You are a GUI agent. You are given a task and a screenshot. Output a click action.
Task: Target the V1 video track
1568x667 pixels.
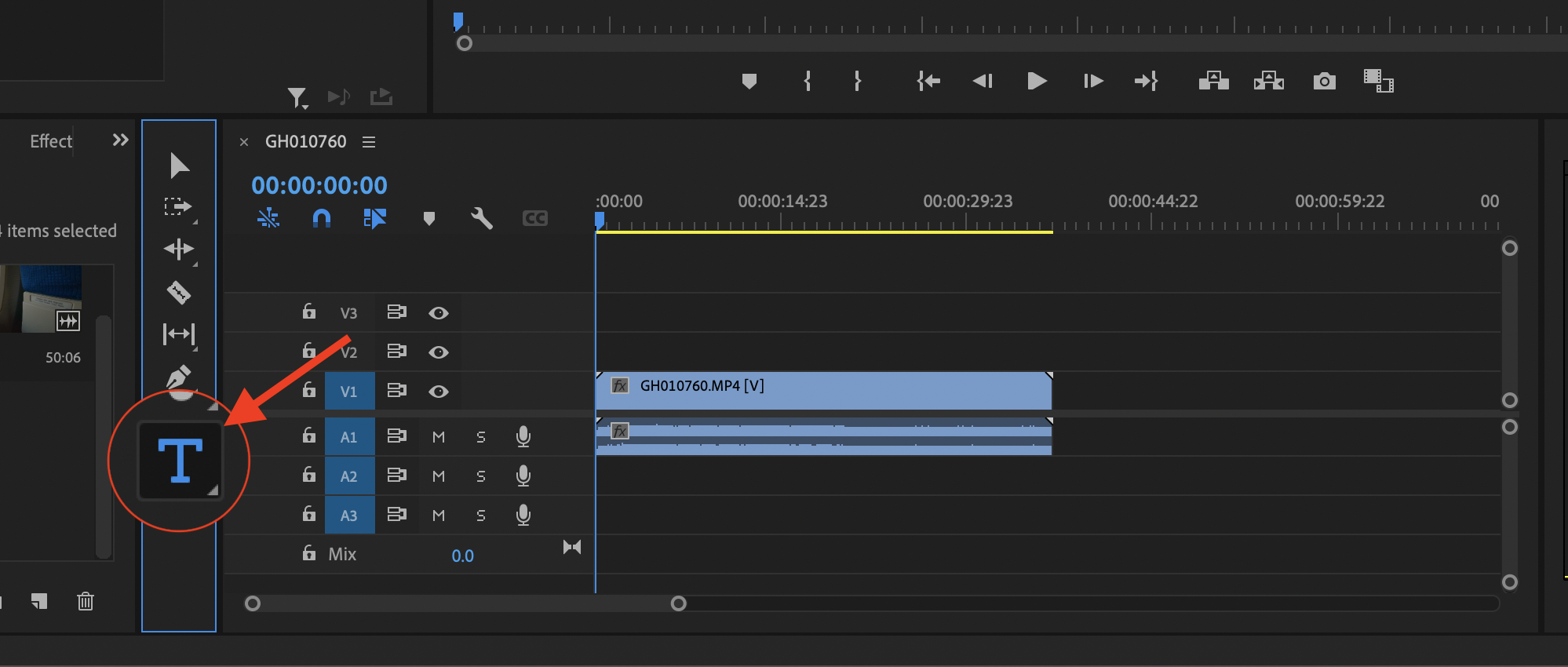point(349,392)
